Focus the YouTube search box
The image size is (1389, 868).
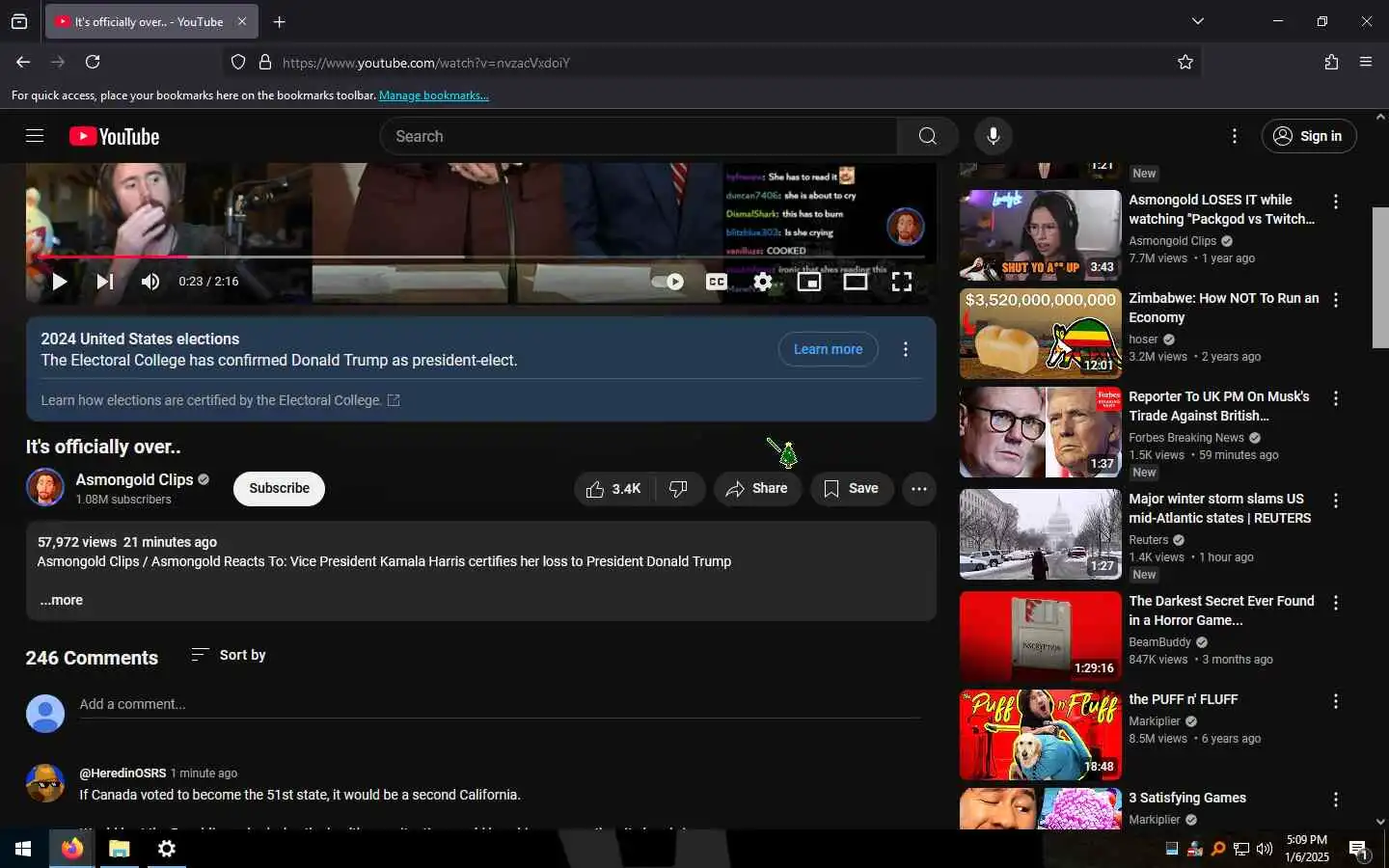639,136
